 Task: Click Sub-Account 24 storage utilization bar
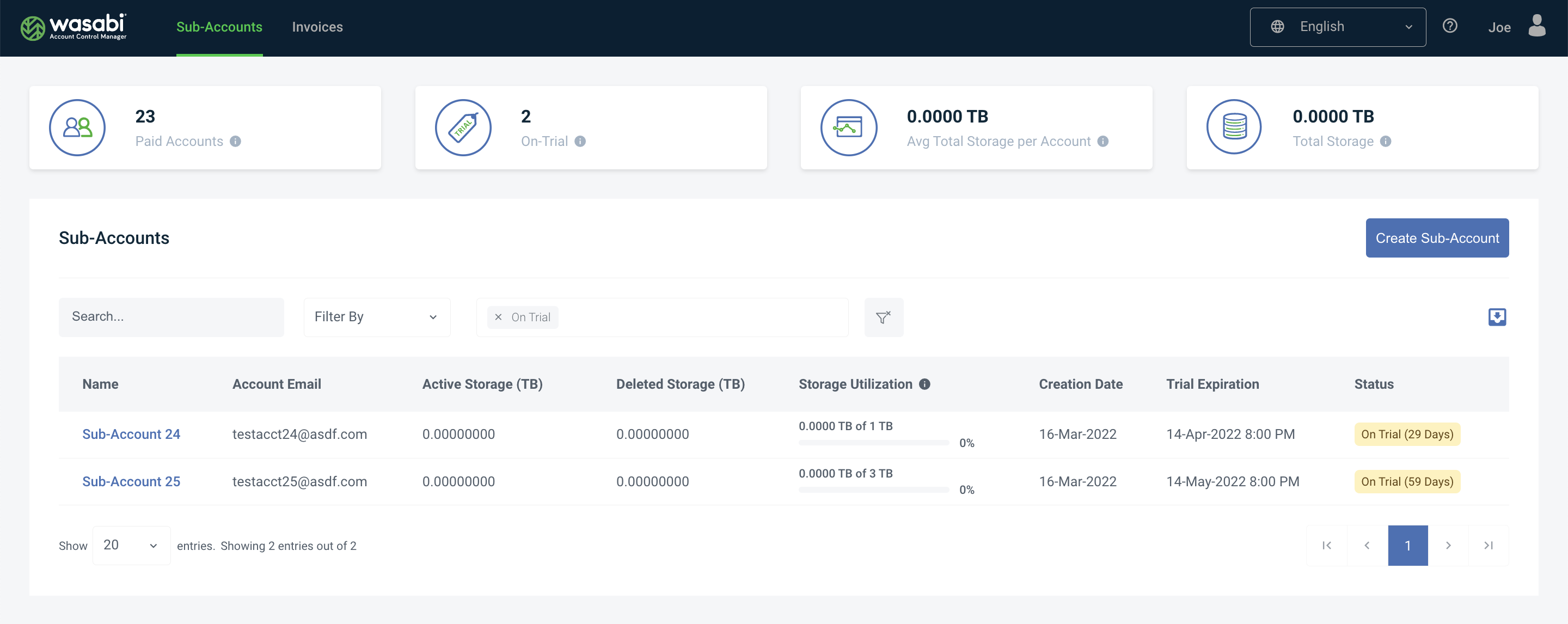pyautogui.click(x=874, y=443)
